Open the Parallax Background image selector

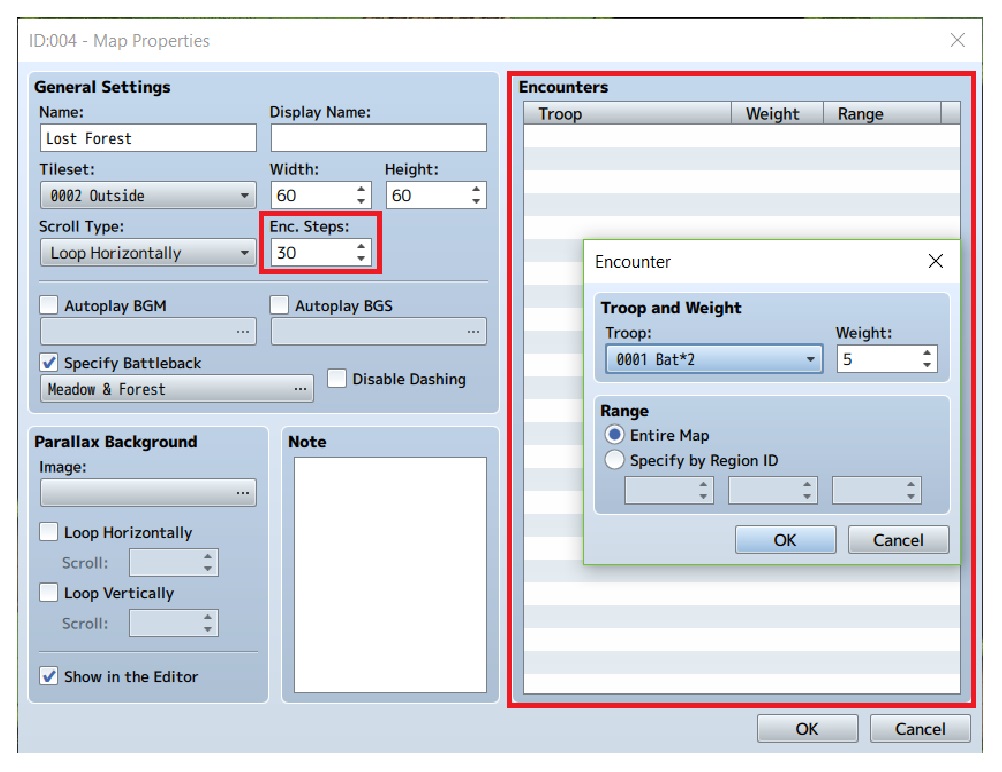tap(148, 493)
